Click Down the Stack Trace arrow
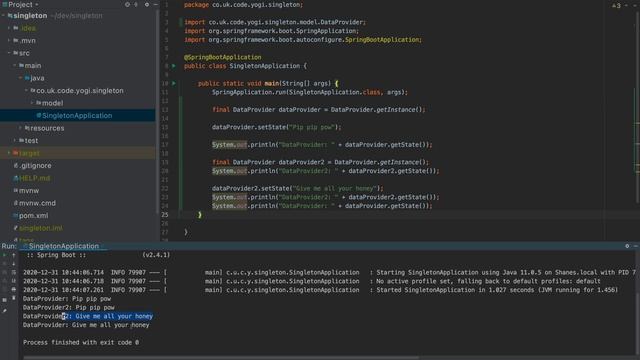Image resolution: width=640 pixels, height=360 pixels. [x=13, y=264]
